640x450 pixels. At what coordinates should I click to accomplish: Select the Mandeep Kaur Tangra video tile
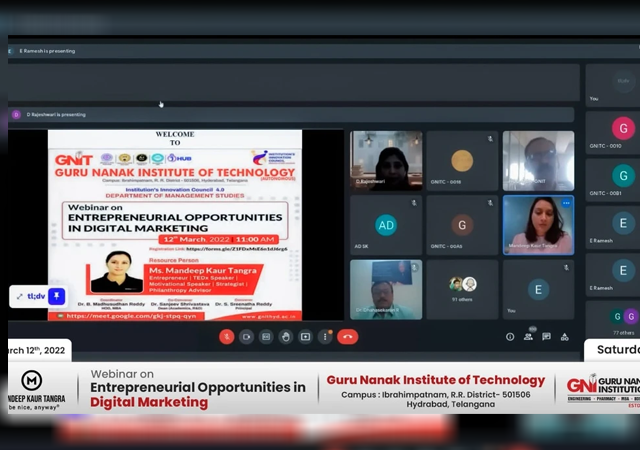538,225
